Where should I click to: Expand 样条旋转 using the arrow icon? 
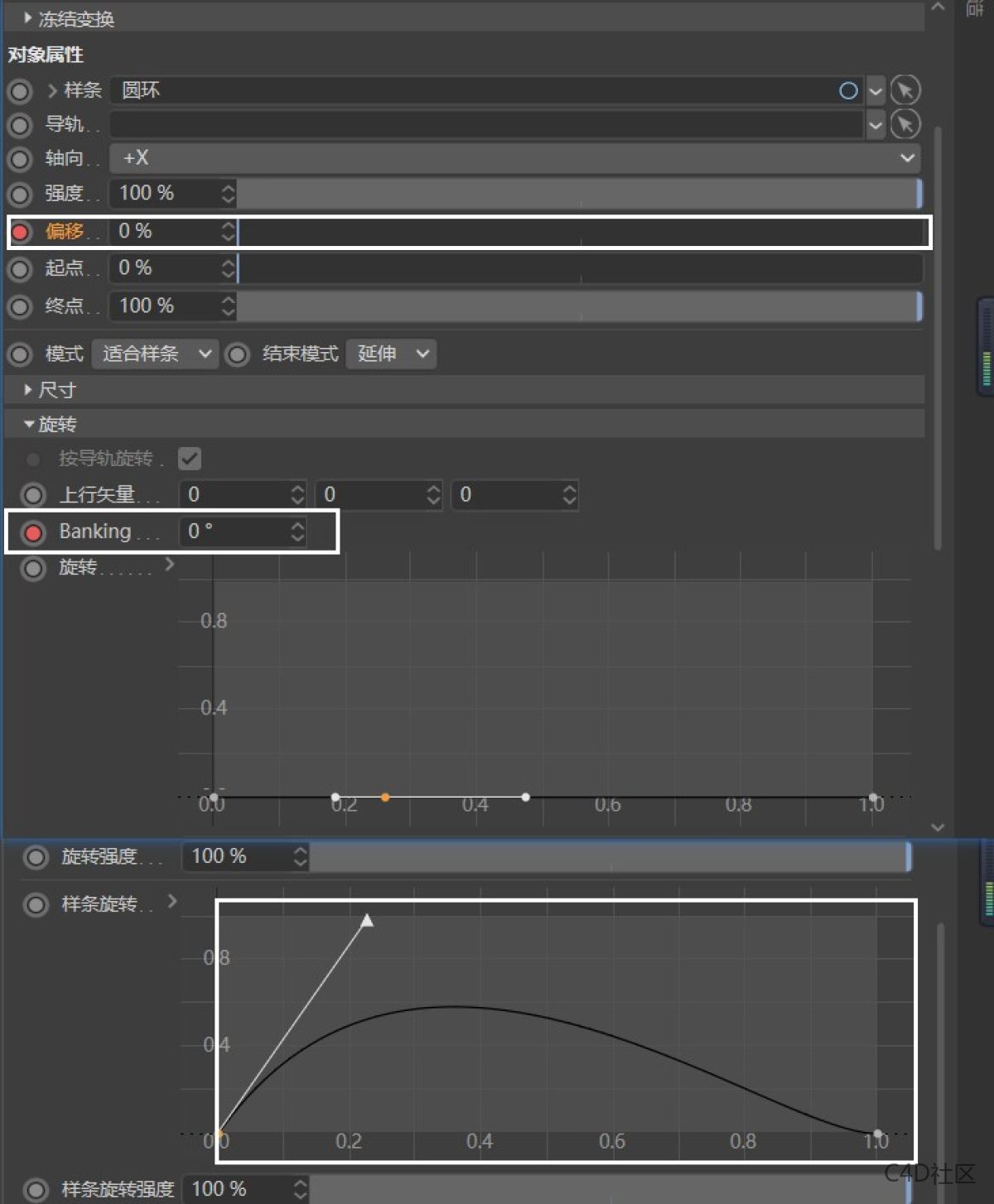click(x=171, y=902)
